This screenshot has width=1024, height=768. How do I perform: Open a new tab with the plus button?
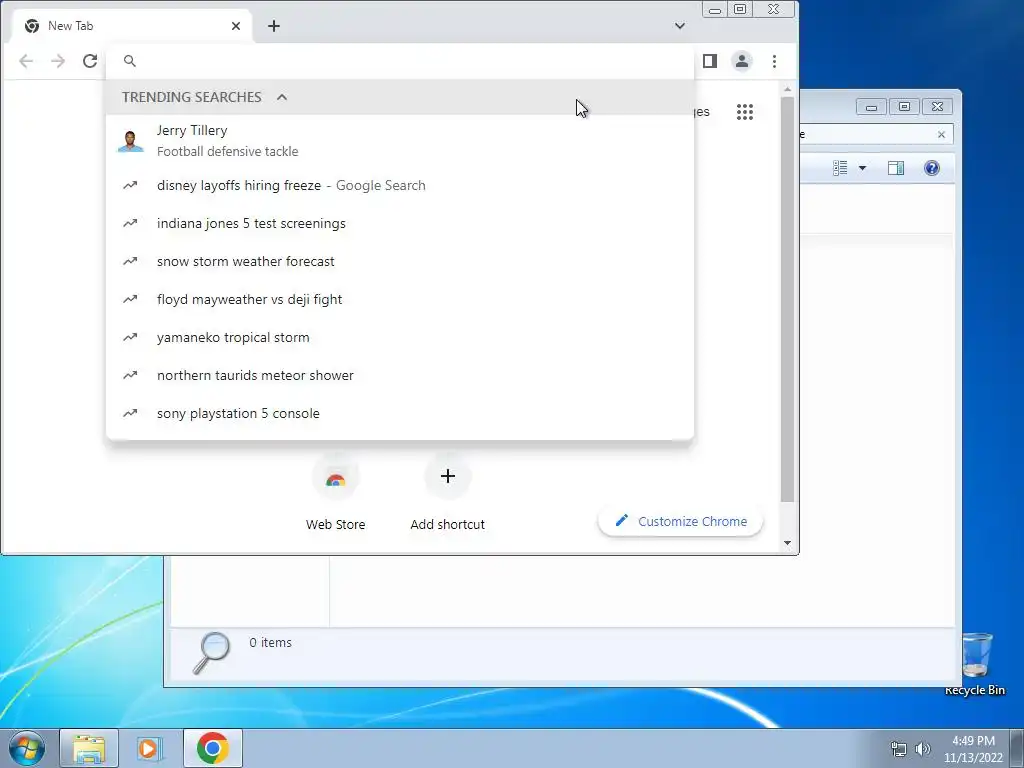pos(274,25)
